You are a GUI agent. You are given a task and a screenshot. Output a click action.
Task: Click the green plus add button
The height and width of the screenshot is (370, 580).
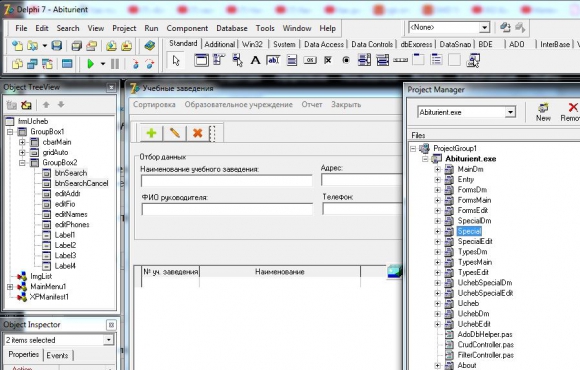point(151,133)
